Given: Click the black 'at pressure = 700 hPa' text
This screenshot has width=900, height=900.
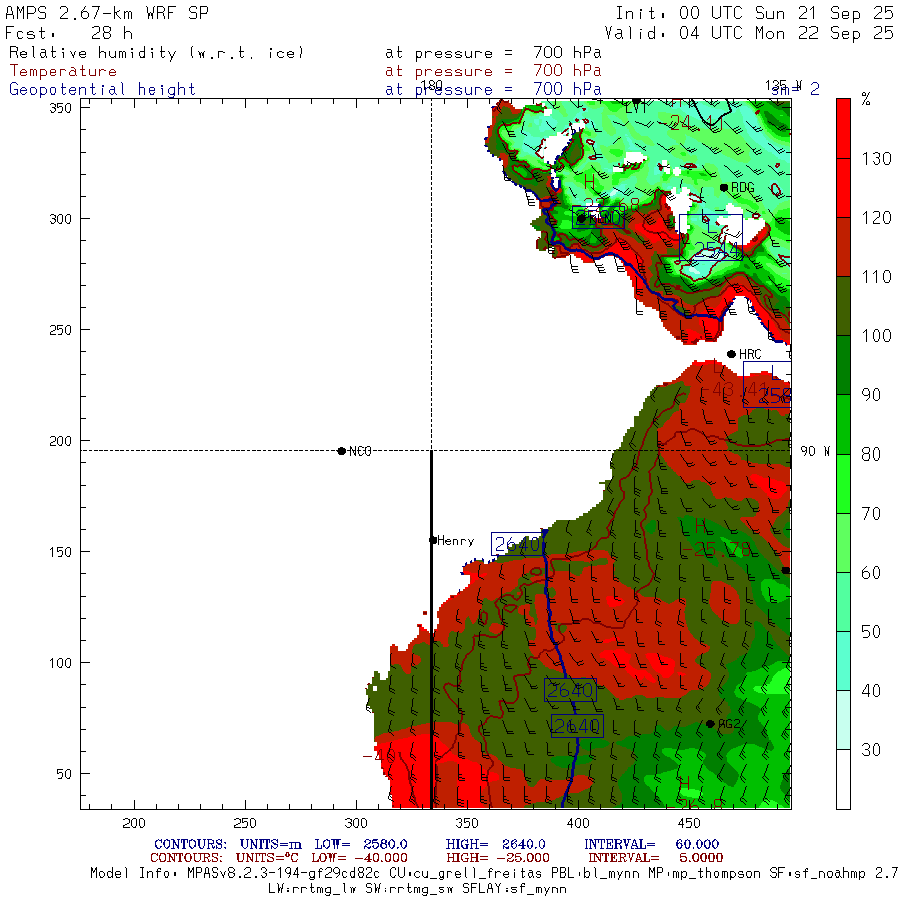Looking at the screenshot, I should coord(493,53).
